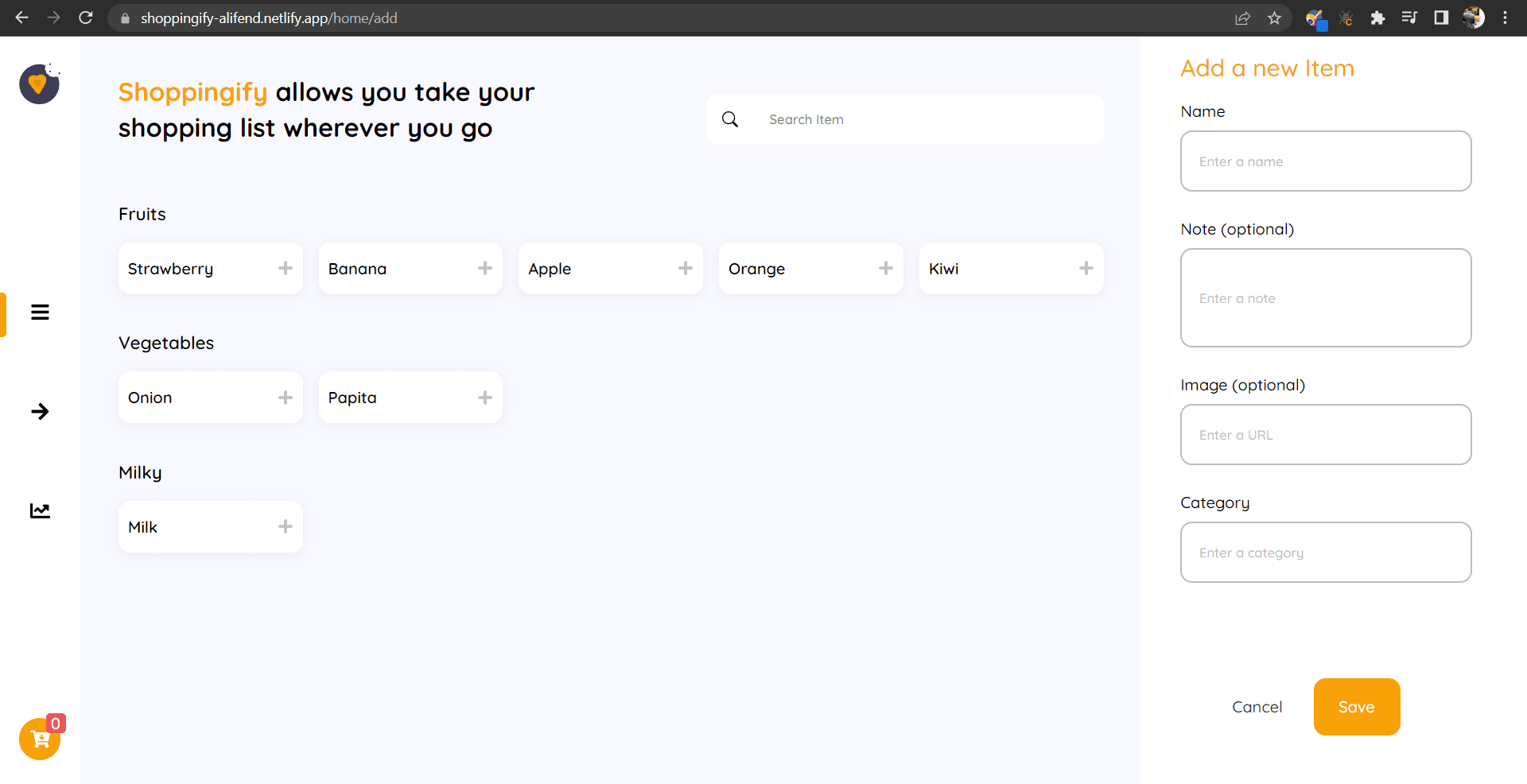1527x784 pixels.
Task: Open history via the arrow sidebar icon
Action: tap(40, 411)
